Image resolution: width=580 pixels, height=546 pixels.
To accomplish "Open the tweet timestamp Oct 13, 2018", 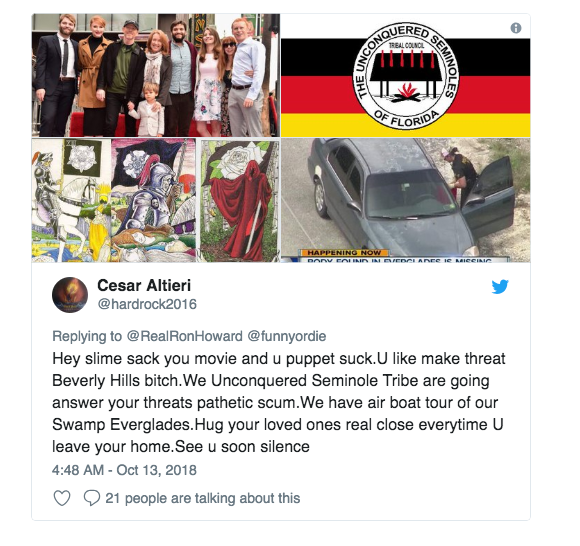I will click(x=124, y=470).
